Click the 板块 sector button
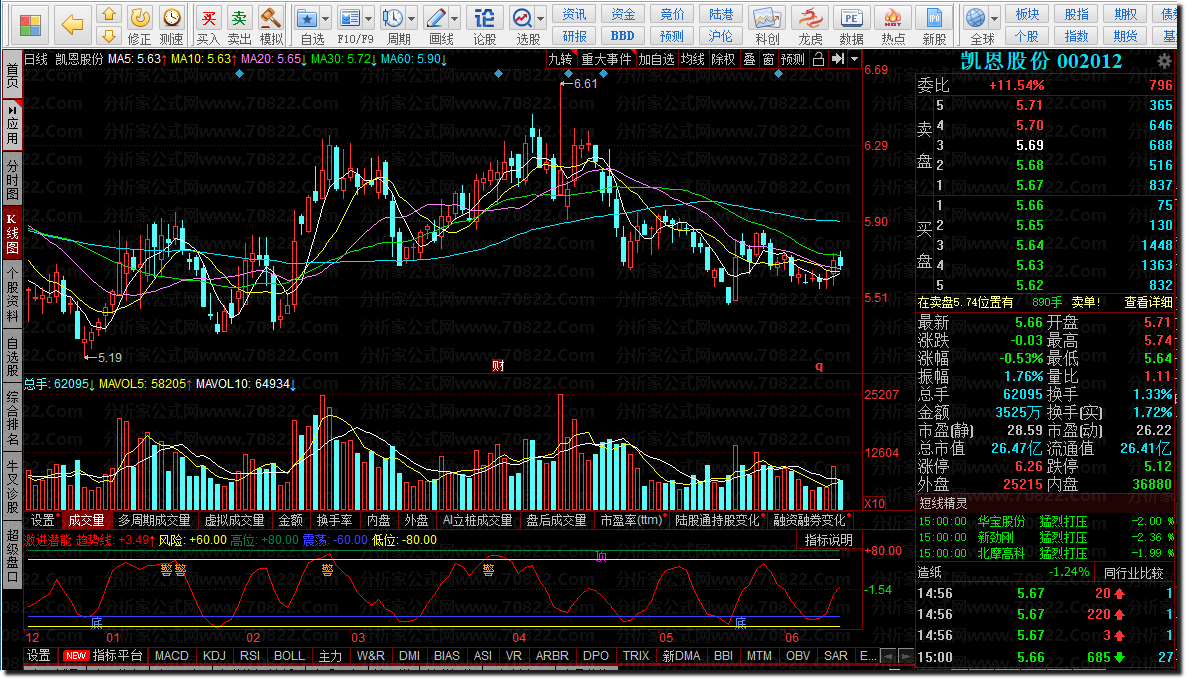 click(1027, 14)
